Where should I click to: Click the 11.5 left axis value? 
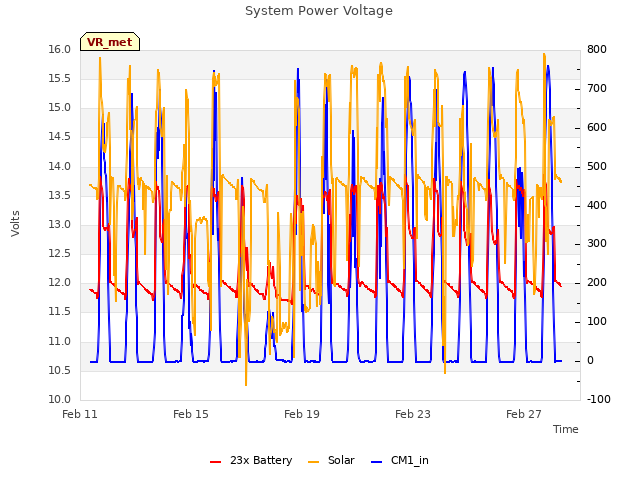(60, 312)
